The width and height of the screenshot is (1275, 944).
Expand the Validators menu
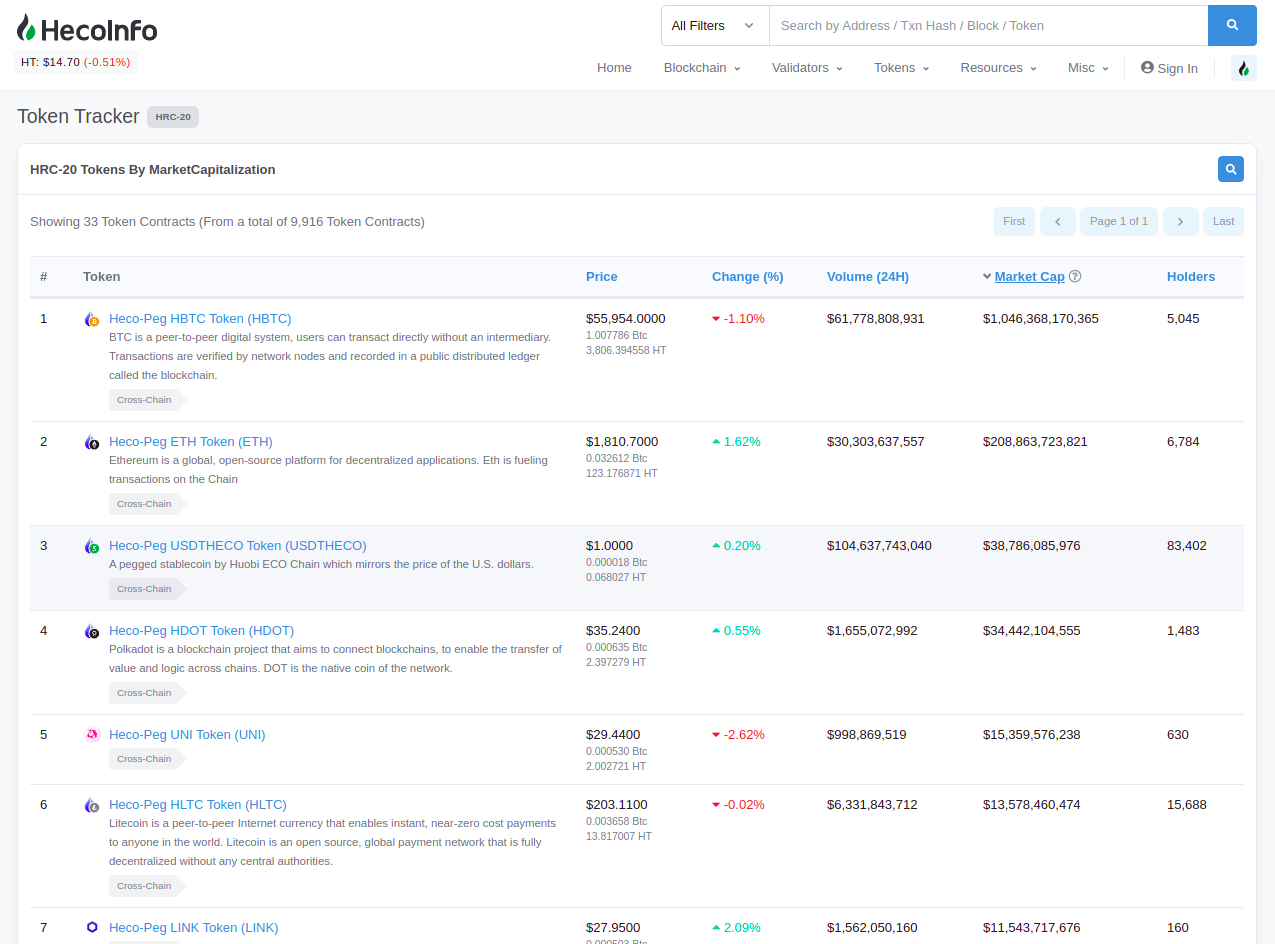click(807, 68)
